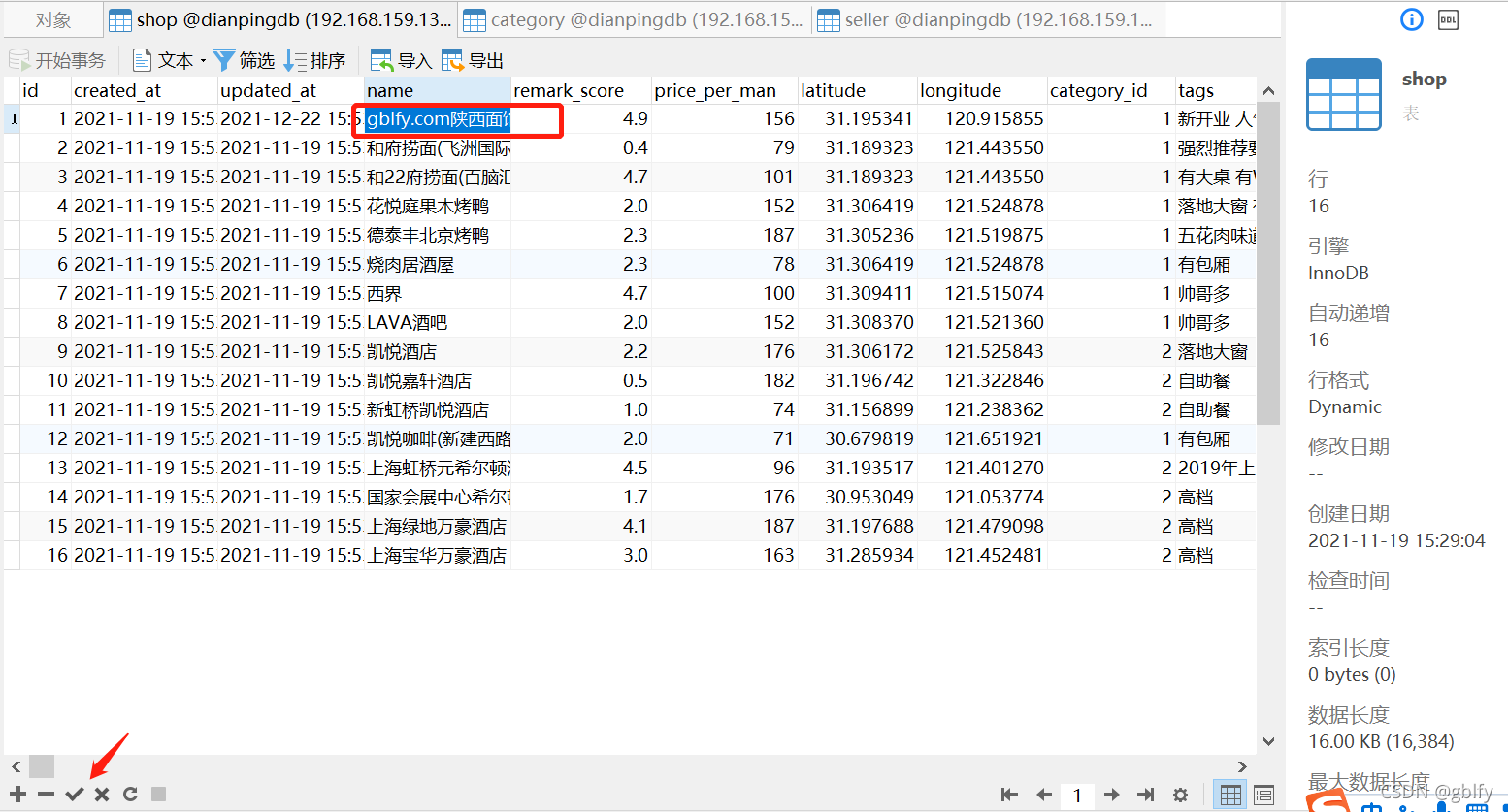Click the 导出 export button
Viewport: 1508px width, 812px height.
click(x=474, y=60)
